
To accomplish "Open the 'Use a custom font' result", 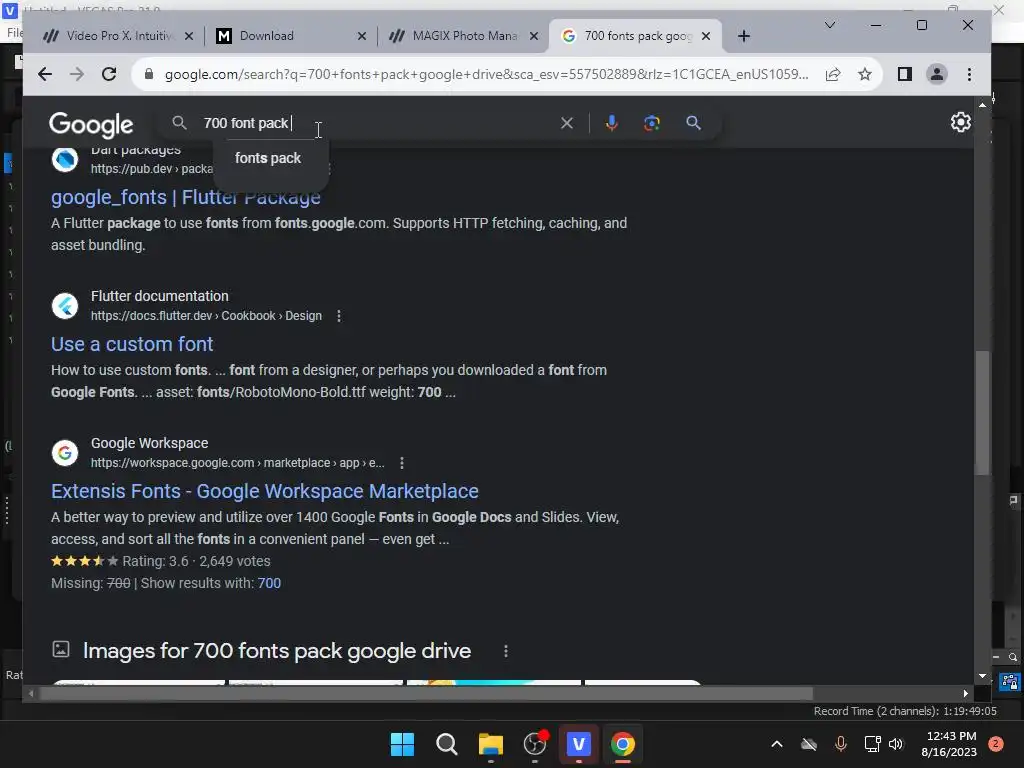I will coord(132,344).
